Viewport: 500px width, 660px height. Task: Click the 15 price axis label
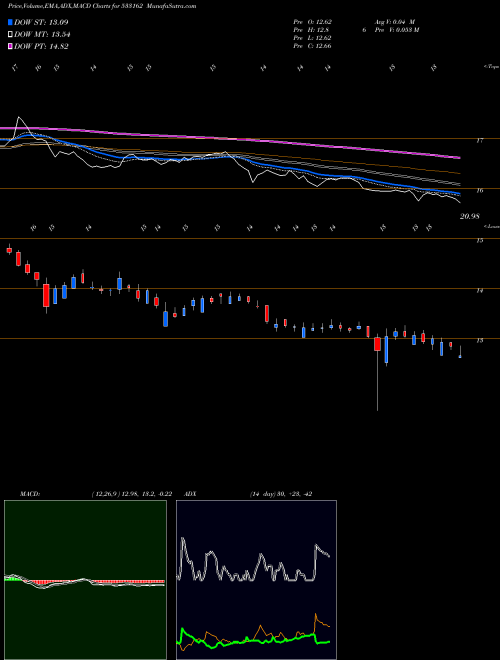coord(479,240)
